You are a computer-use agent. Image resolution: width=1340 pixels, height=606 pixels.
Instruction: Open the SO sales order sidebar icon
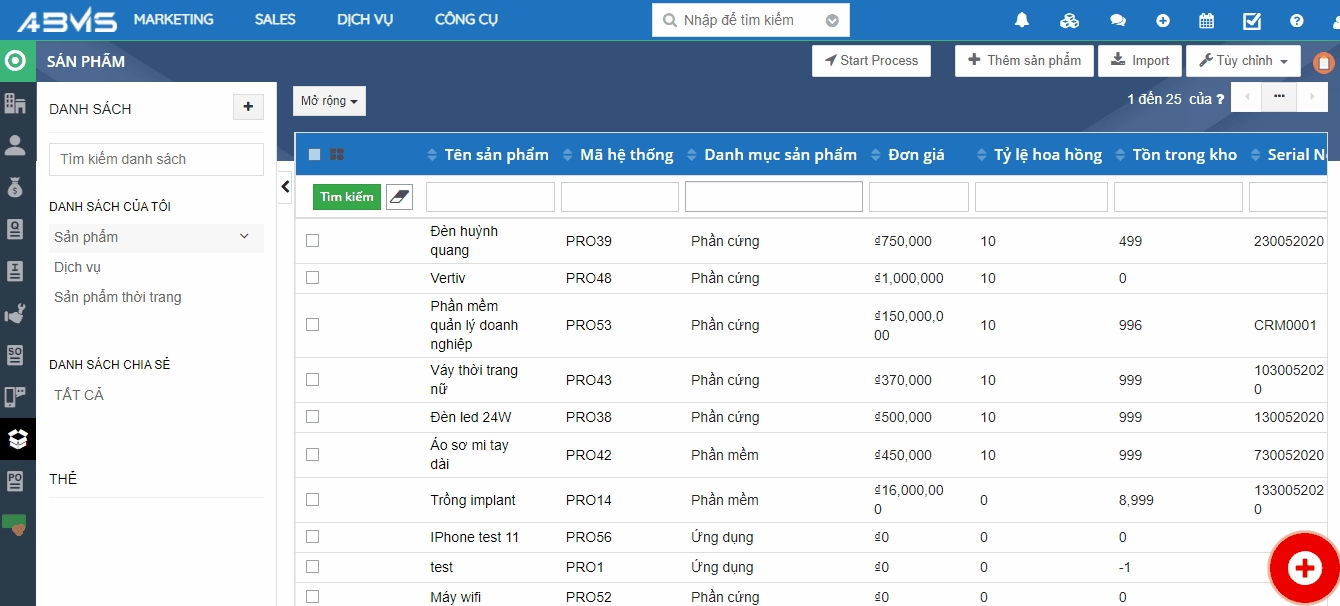15,355
